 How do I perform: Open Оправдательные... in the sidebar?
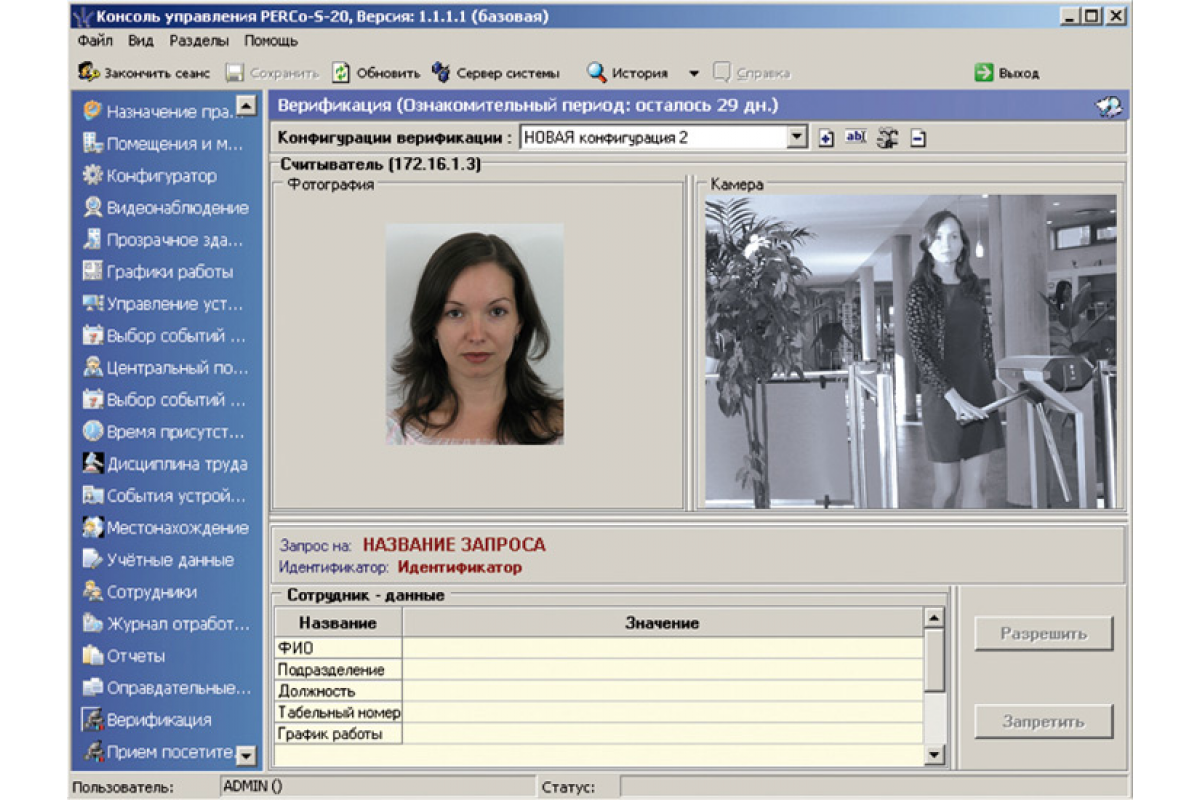166,687
